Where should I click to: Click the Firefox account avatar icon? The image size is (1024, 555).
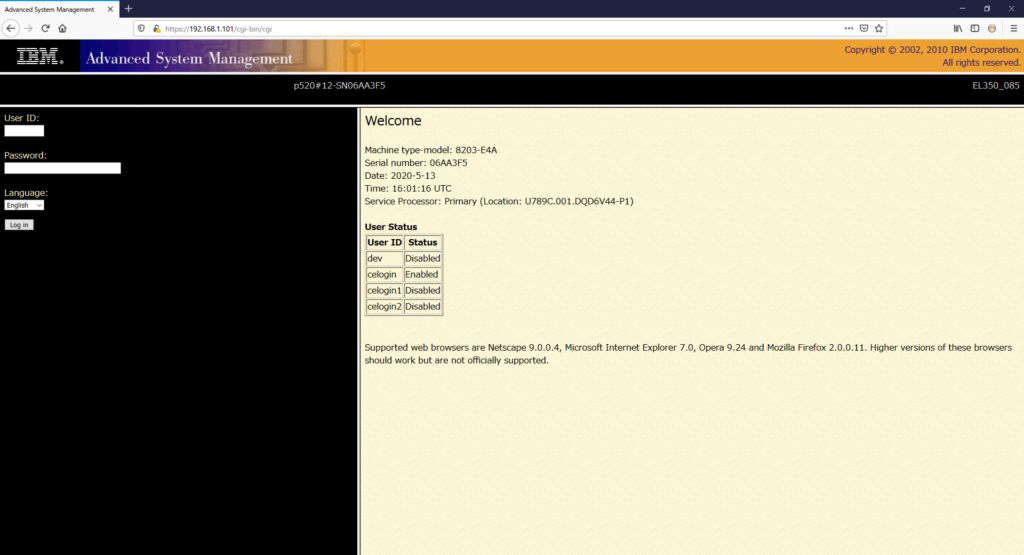(992, 28)
